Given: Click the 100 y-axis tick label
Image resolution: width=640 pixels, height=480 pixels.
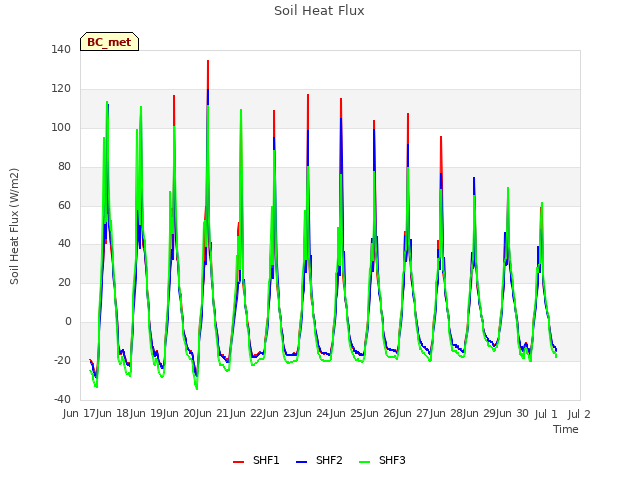Looking at the screenshot, I should (x=61, y=127).
